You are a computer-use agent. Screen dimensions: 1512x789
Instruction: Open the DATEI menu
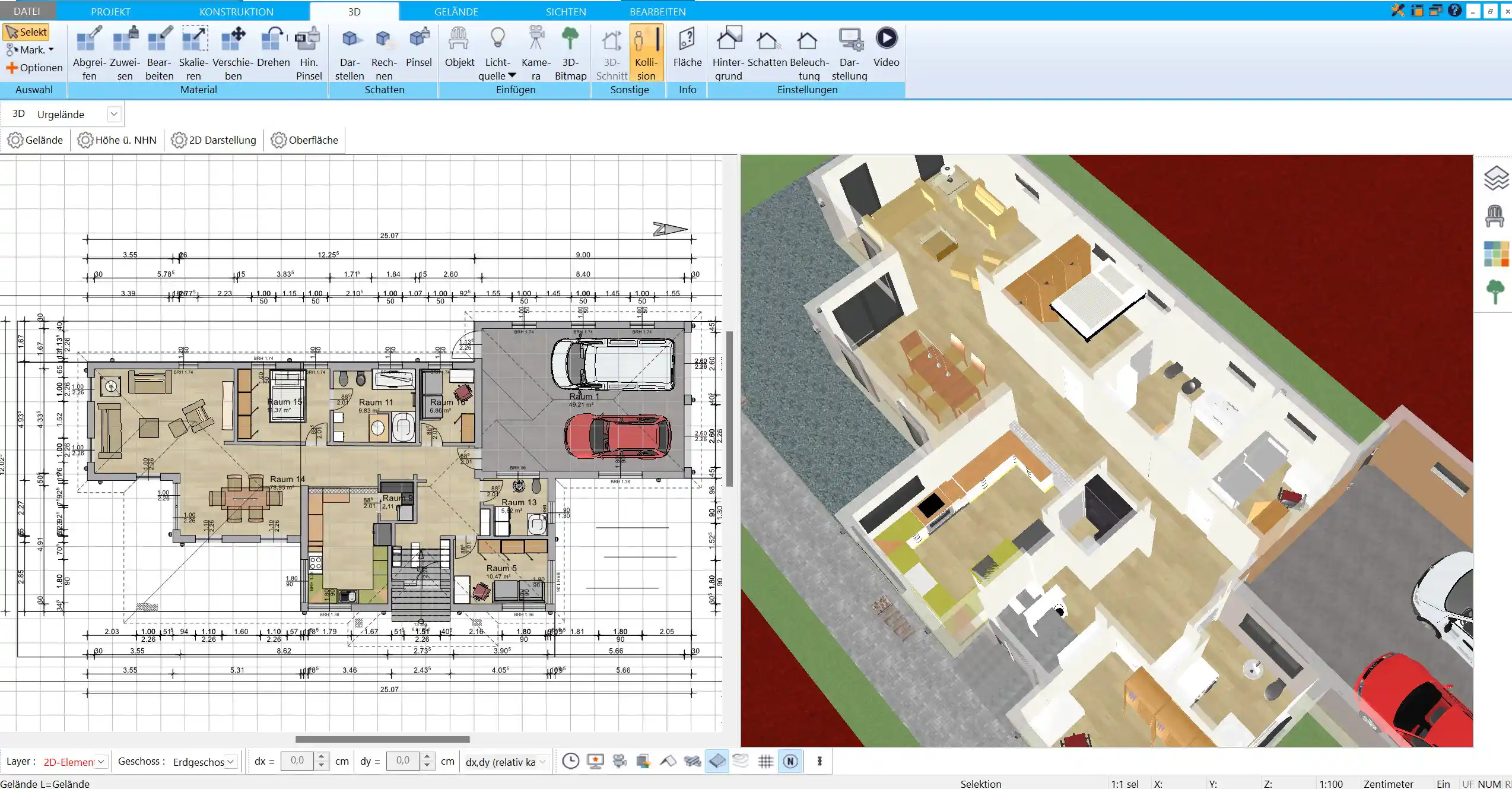click(x=27, y=11)
